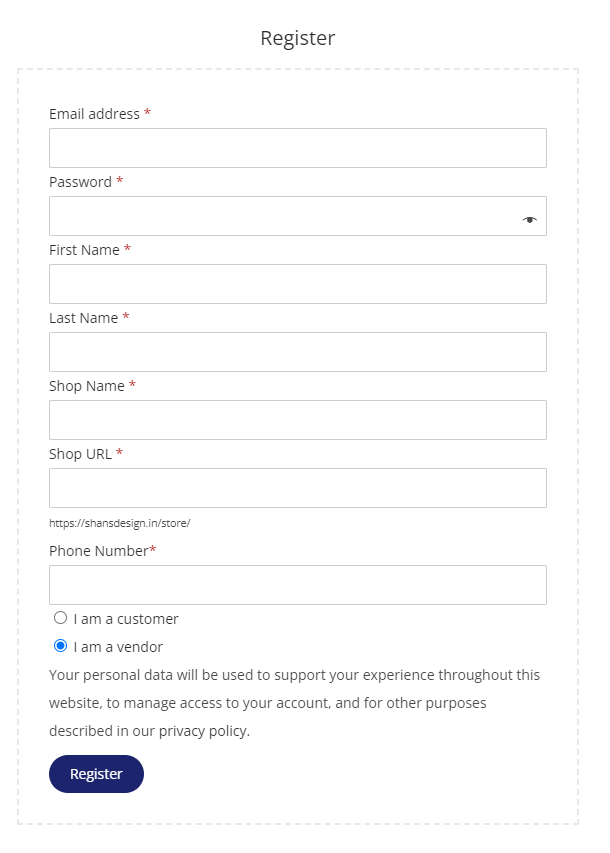Click the 'Shop Name' field label
610x853 pixels.
pos(87,386)
